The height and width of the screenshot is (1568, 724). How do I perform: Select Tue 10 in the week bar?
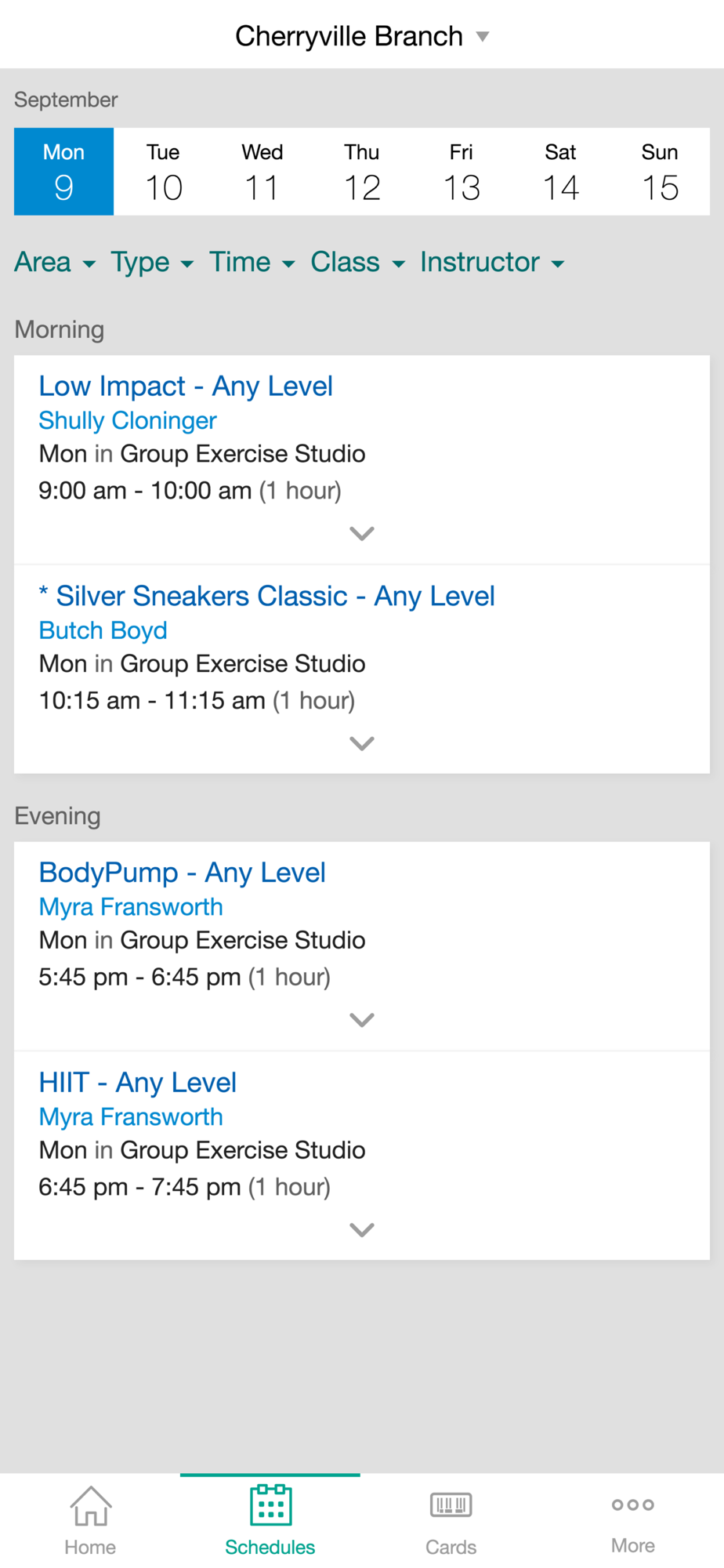163,172
